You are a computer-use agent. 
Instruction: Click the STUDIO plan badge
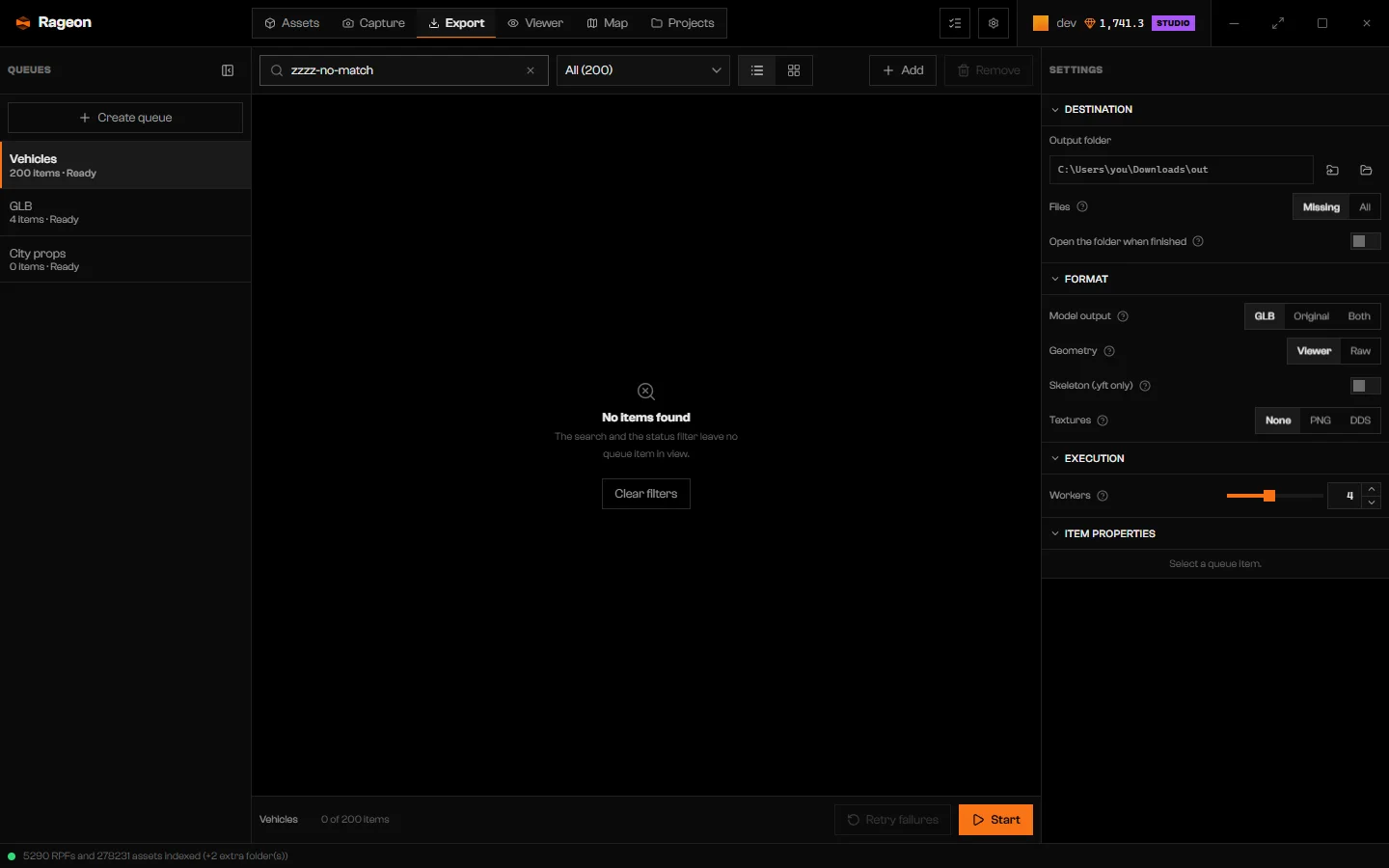(1173, 23)
